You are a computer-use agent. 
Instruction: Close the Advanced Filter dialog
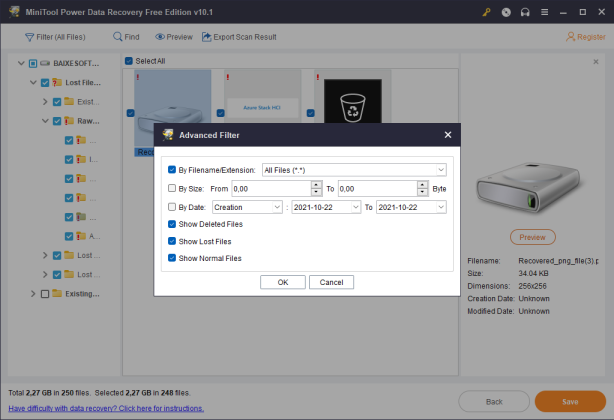point(448,135)
